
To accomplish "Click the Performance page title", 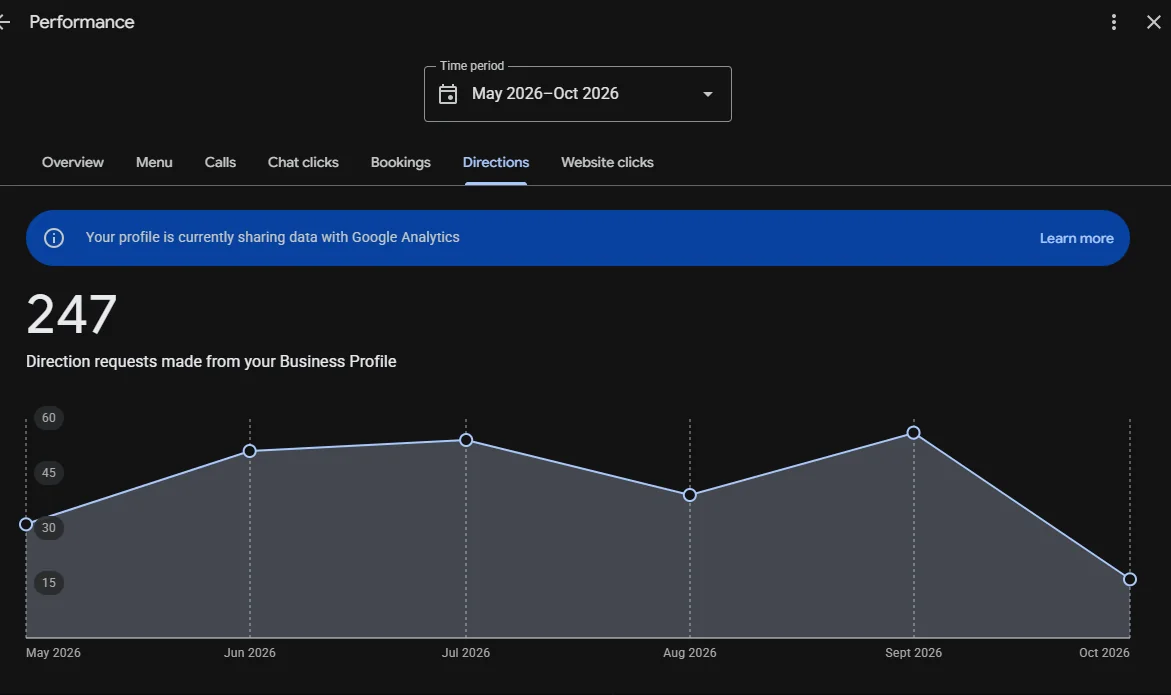I will pos(82,22).
